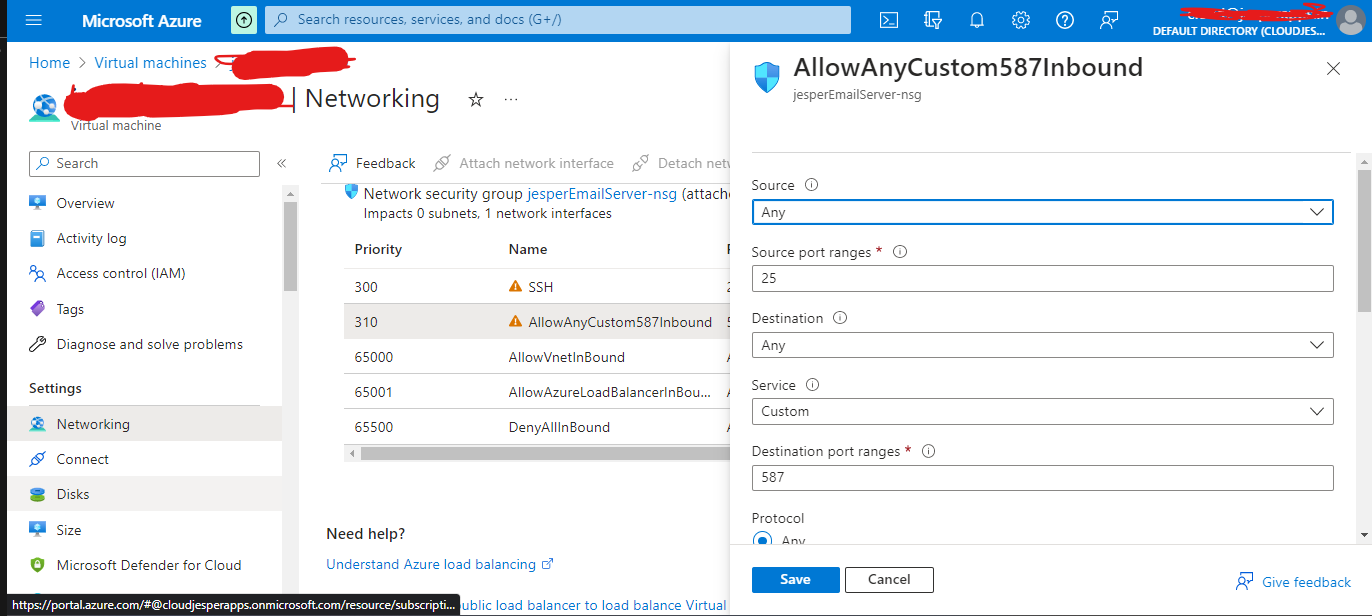Open the Destination dropdown
The image size is (1372, 616).
pyautogui.click(x=1042, y=345)
